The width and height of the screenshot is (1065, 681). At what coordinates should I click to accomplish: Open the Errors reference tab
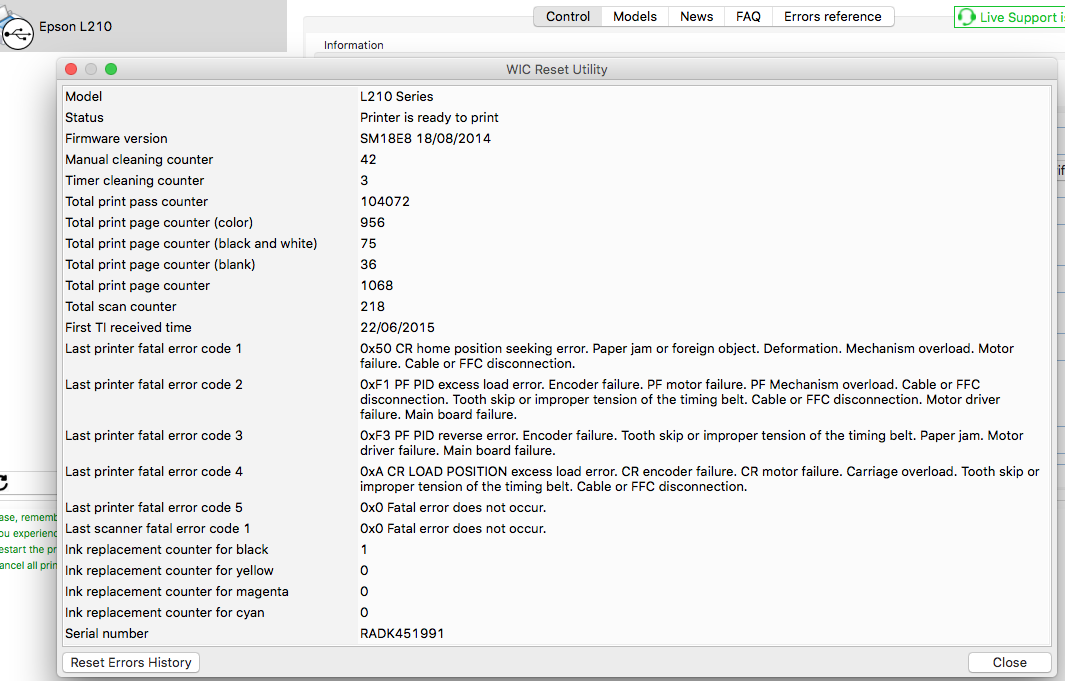(832, 16)
